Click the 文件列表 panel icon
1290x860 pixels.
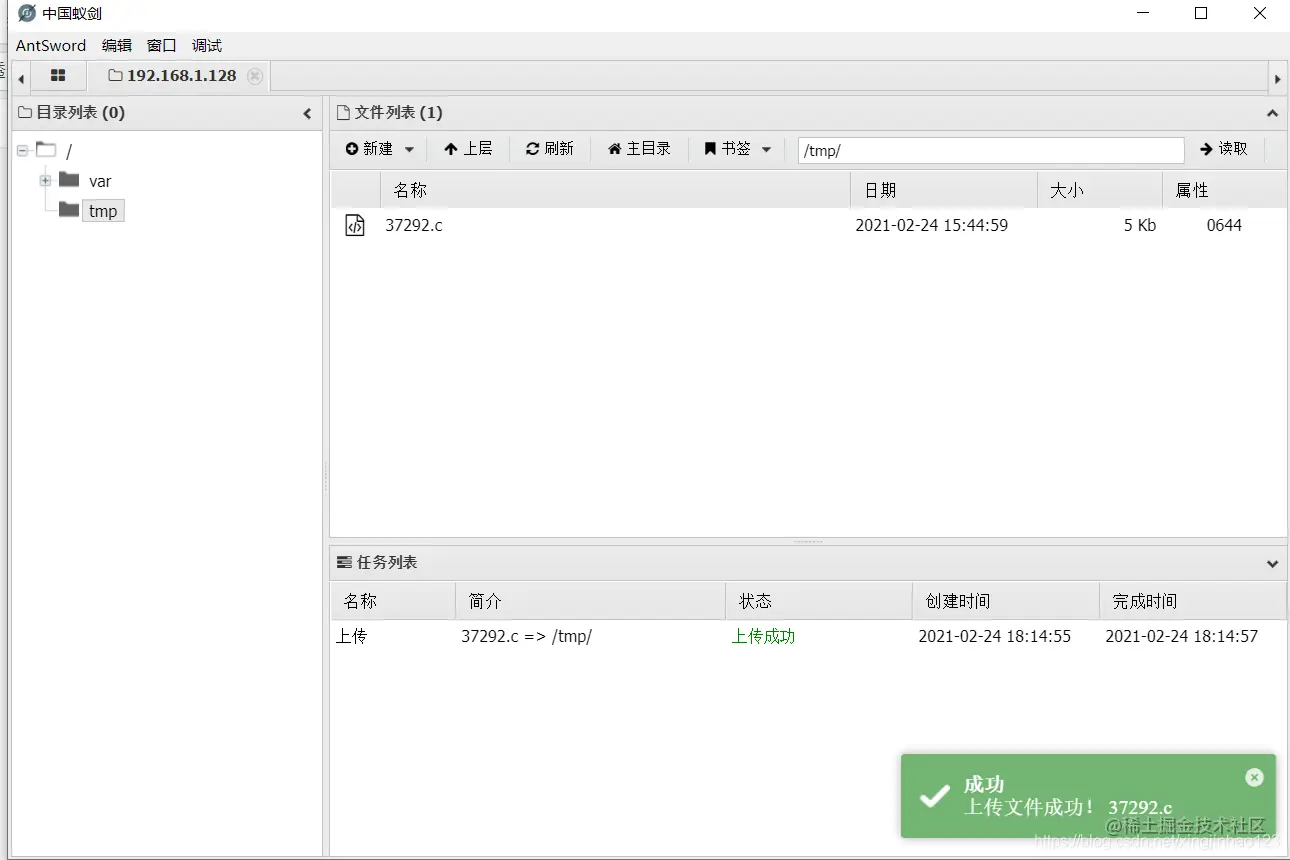(x=344, y=113)
